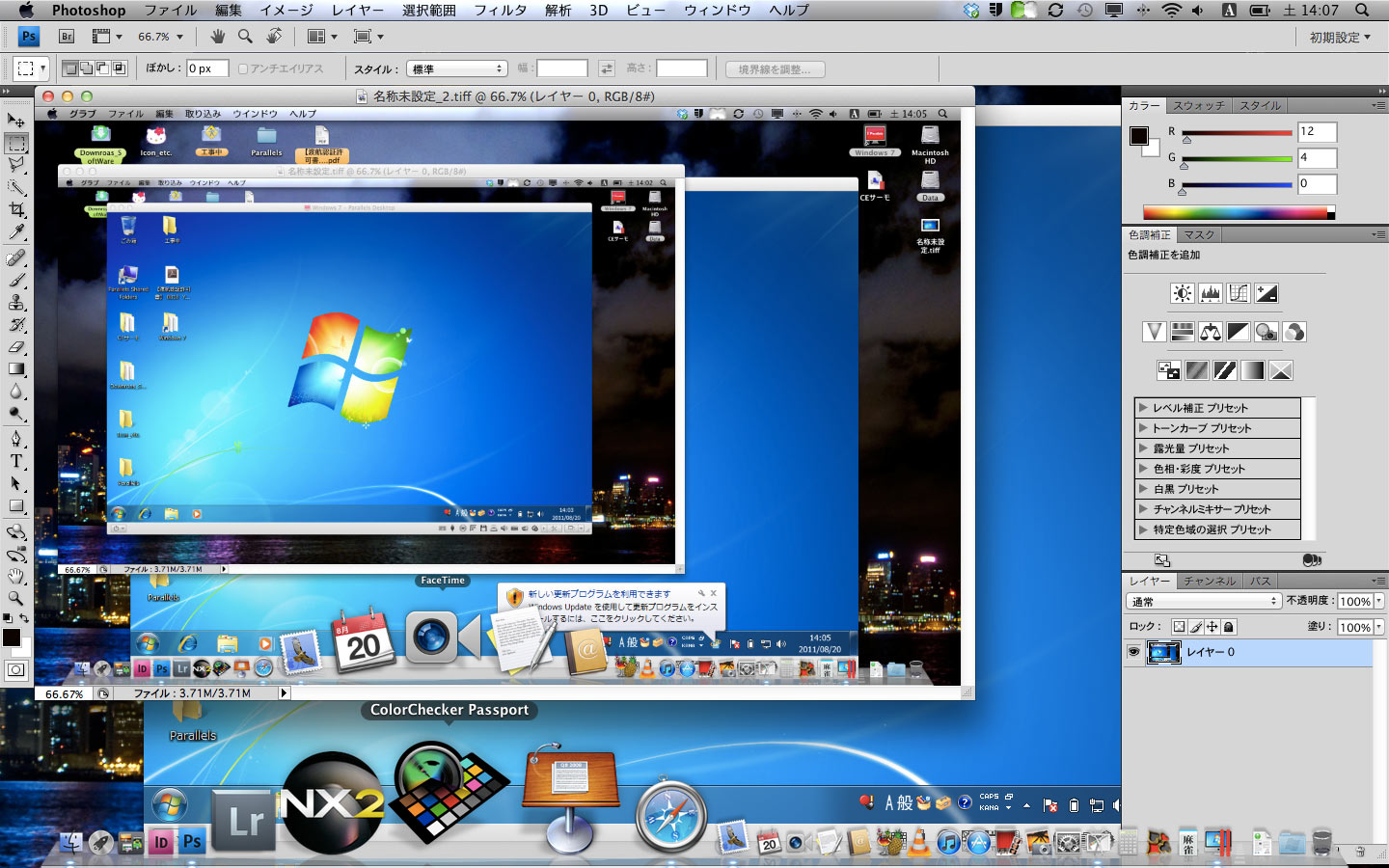
Task: Select the レイヤー 0 thumbnail
Action: 1163,652
